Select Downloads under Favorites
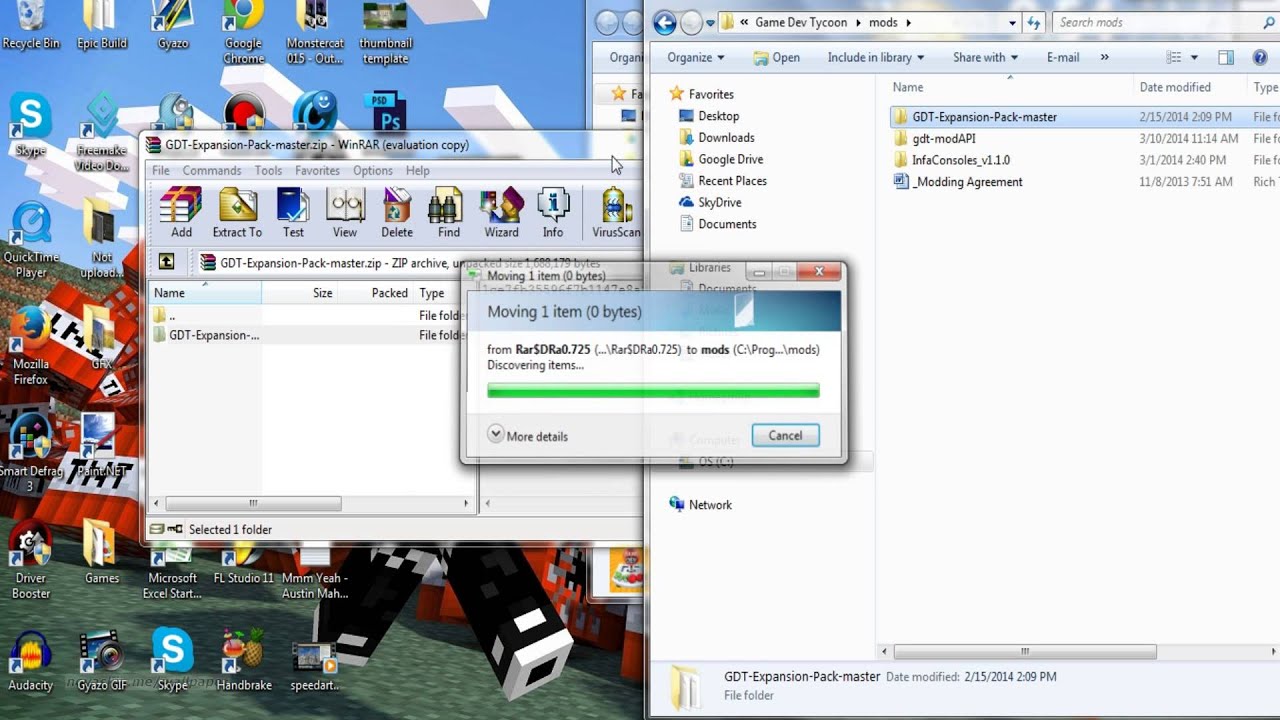The height and width of the screenshot is (720, 1280). coord(726,138)
